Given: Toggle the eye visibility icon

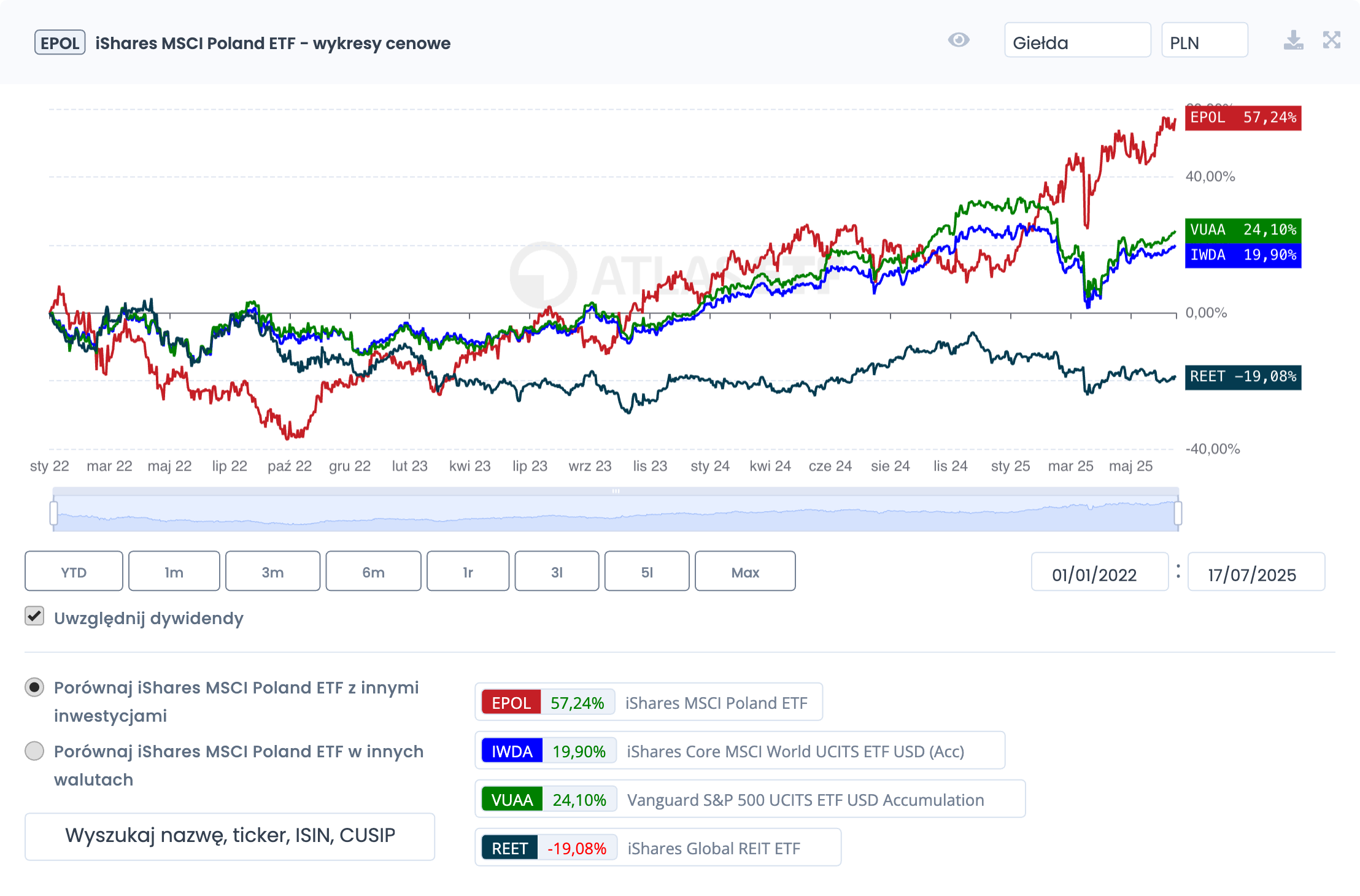Looking at the screenshot, I should 958,41.
